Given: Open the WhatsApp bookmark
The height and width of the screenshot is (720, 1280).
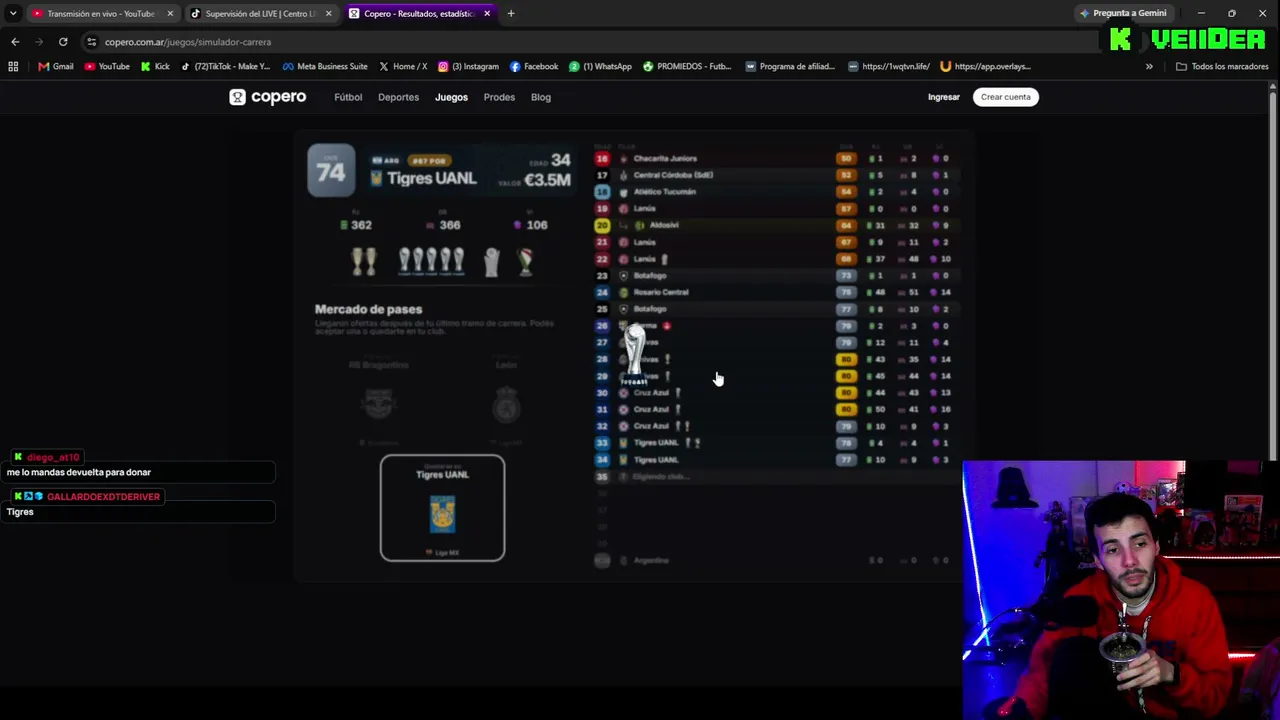Looking at the screenshot, I should tap(600, 66).
